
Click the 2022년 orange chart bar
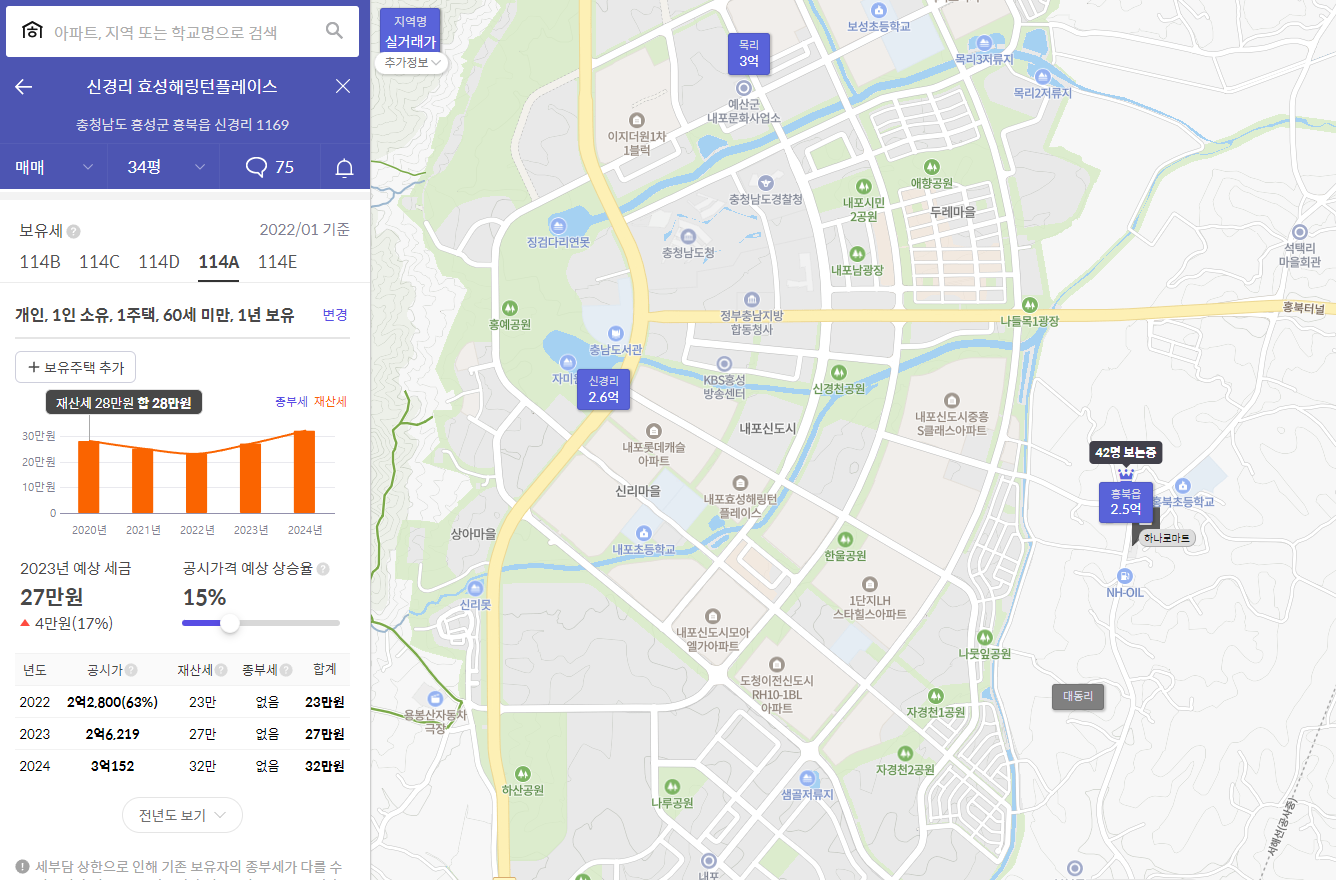[197, 483]
